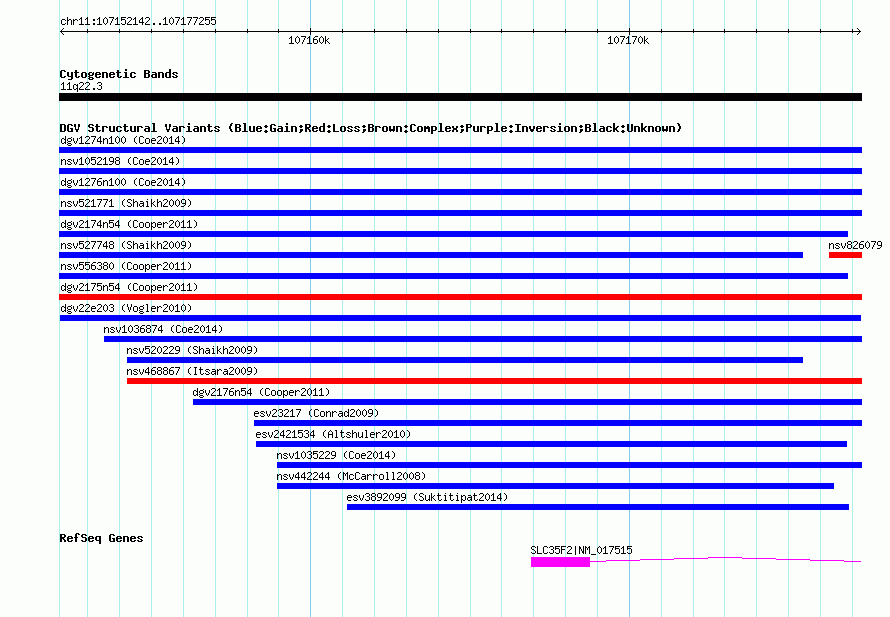This screenshot has height=617, width=890.
Task: Open the DGV Structural Variants track heading
Action: pos(370,128)
